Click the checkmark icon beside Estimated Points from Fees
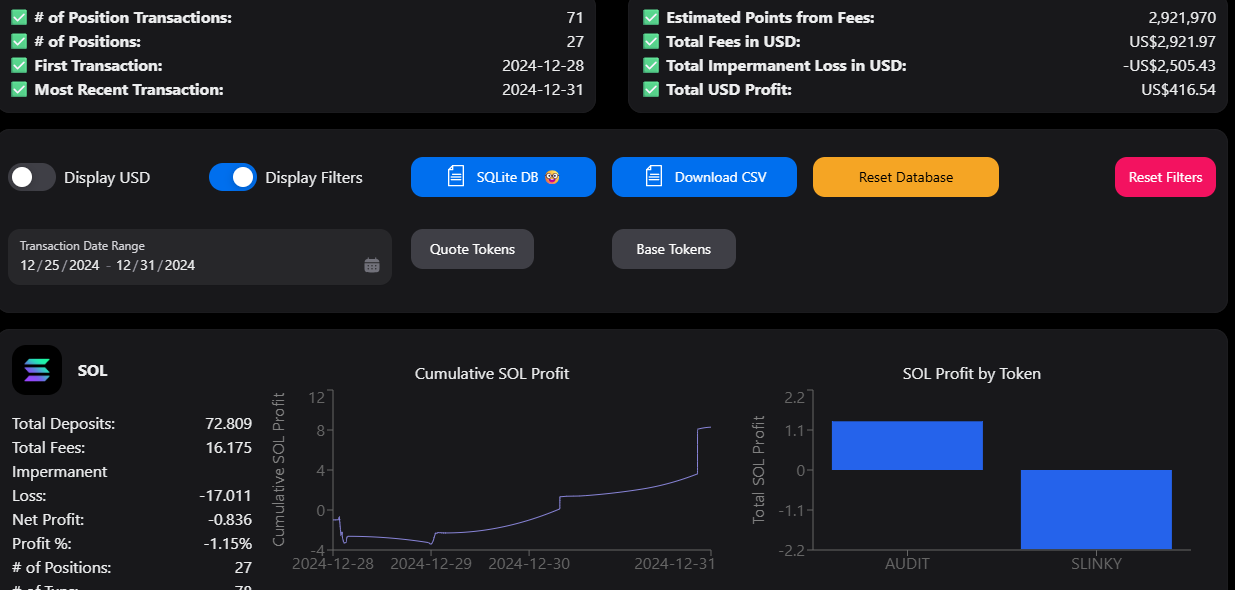1235x590 pixels. 651,18
